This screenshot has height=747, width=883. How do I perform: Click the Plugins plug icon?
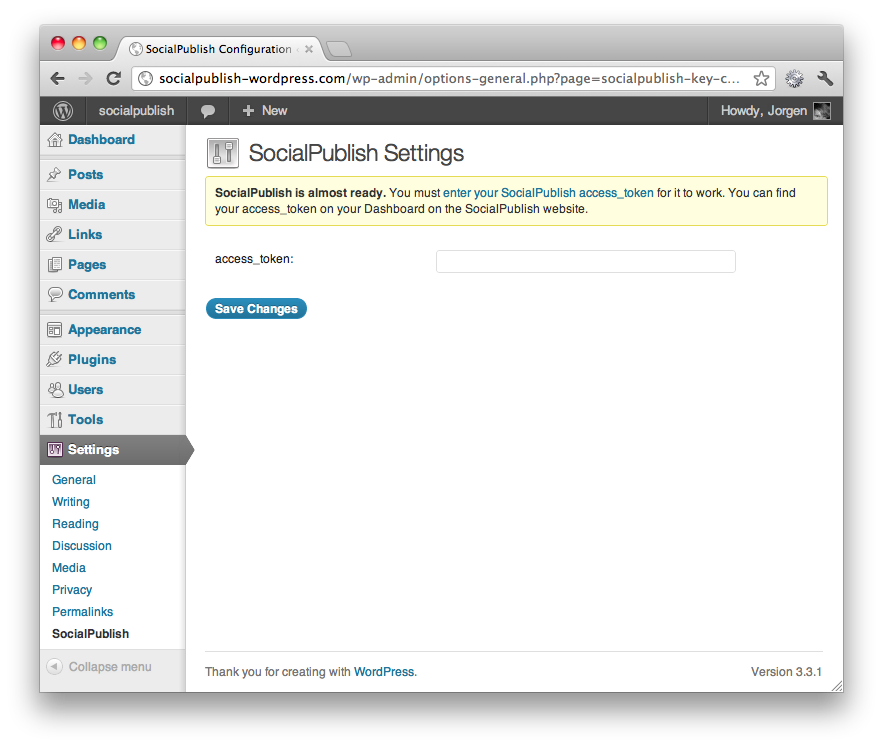click(x=54, y=359)
